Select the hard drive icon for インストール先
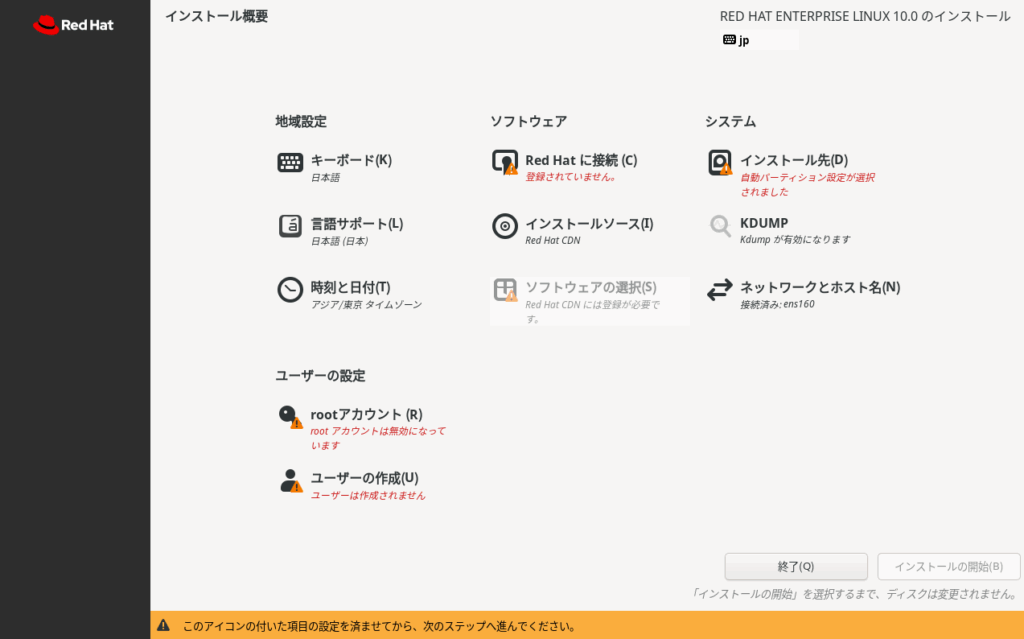 coord(720,163)
